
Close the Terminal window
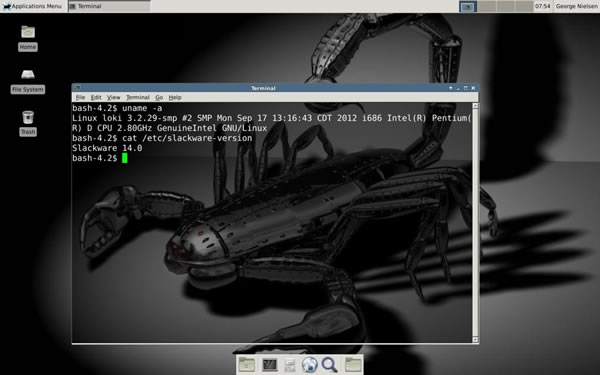pos(473,88)
